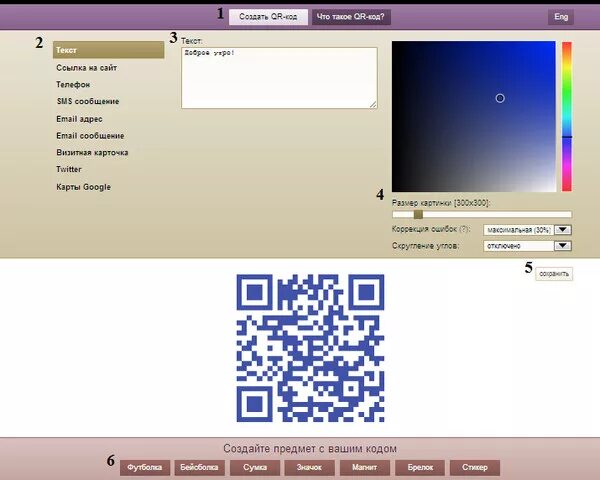Select the 'Визитная карточка' QR type
600x480 pixels.
click(92, 153)
